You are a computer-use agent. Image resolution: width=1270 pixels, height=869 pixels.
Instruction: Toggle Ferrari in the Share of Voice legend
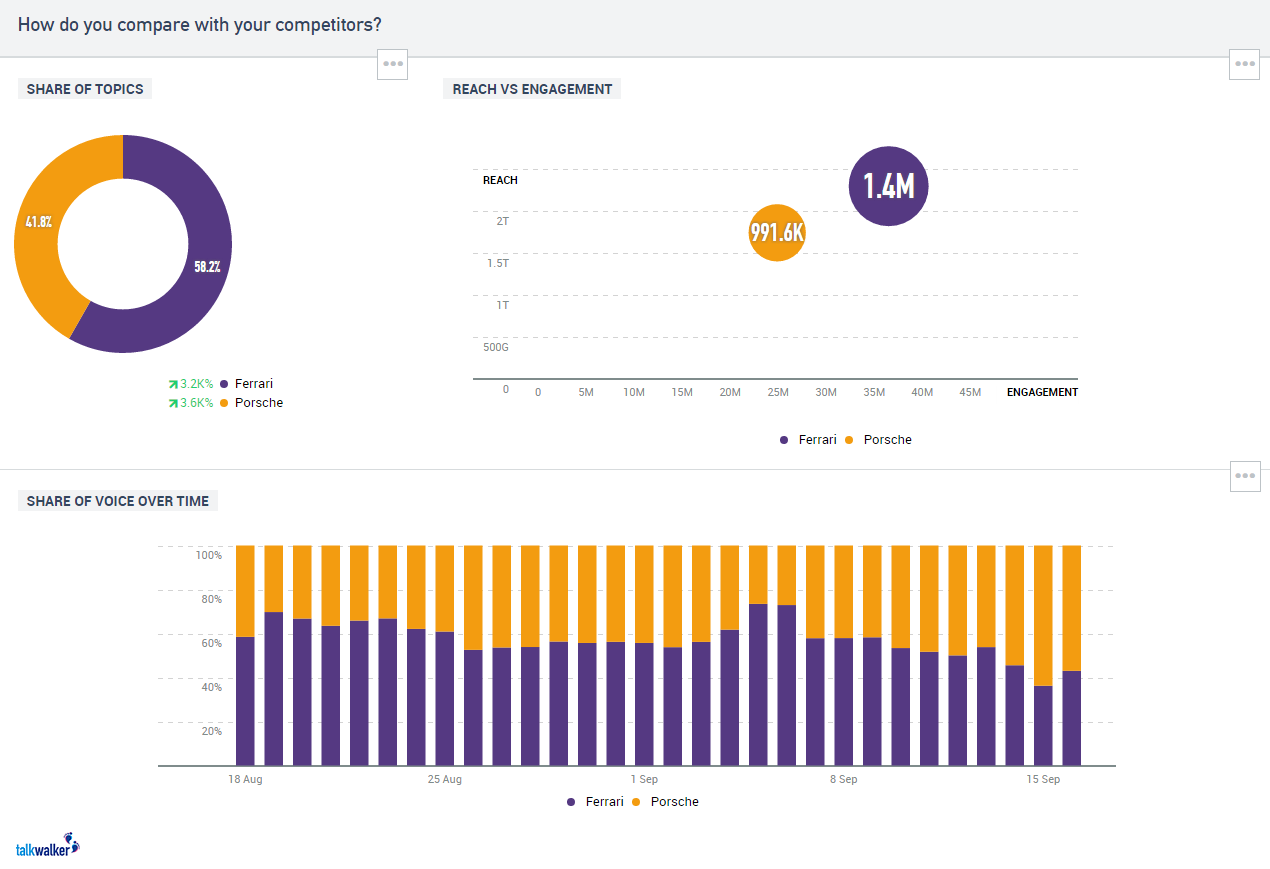pos(595,802)
